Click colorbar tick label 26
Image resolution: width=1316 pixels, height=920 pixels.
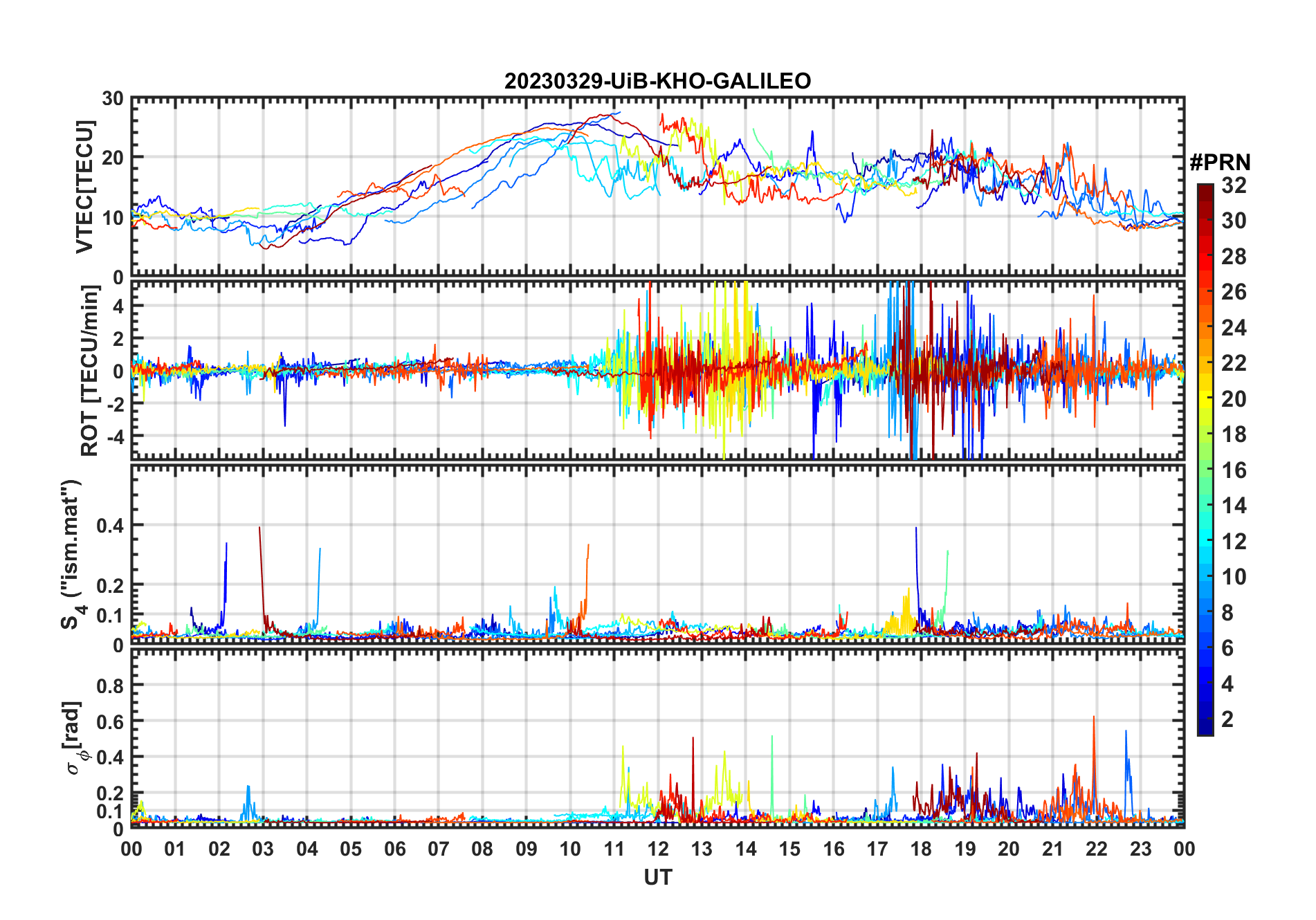(1234, 292)
